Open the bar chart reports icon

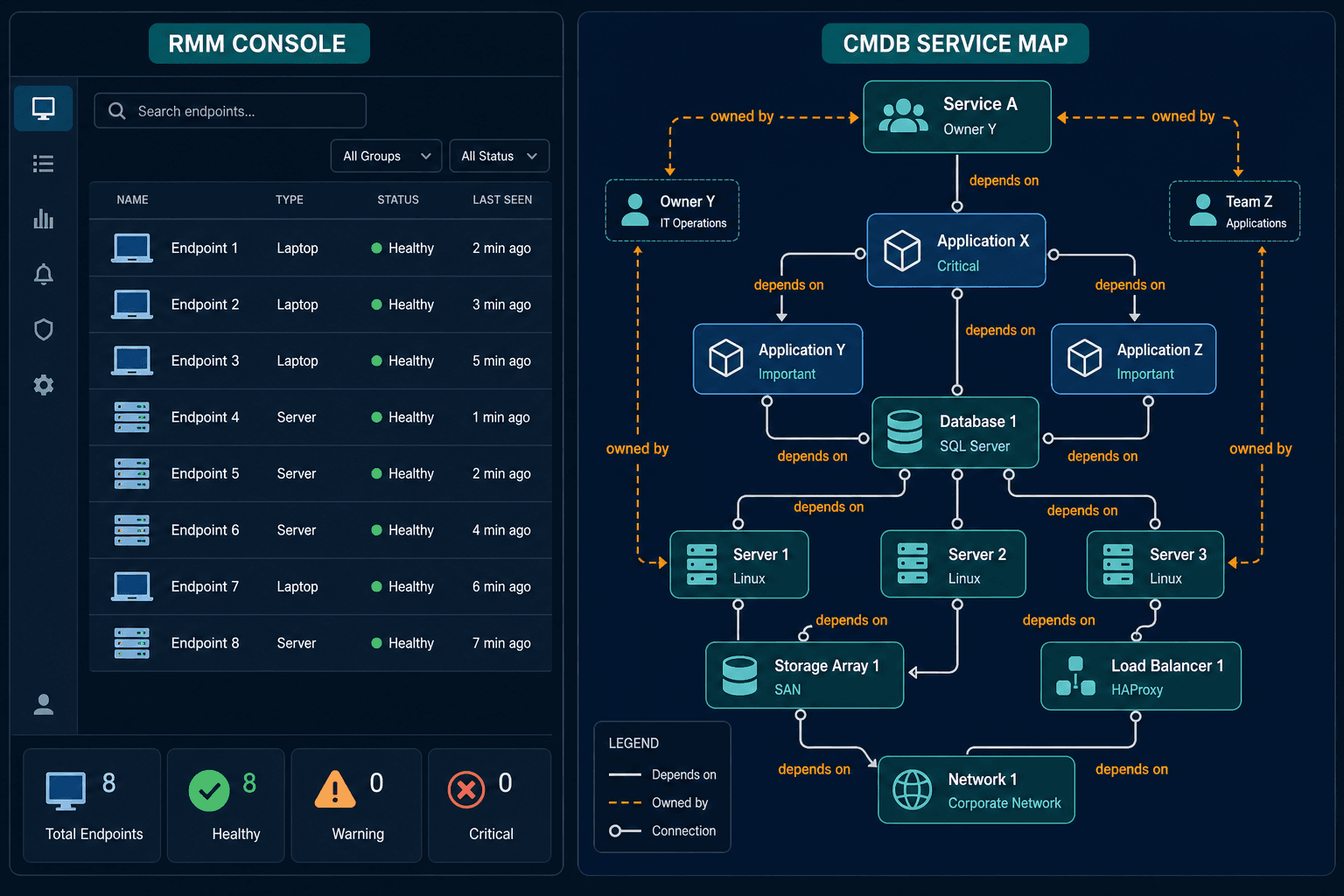click(x=43, y=219)
